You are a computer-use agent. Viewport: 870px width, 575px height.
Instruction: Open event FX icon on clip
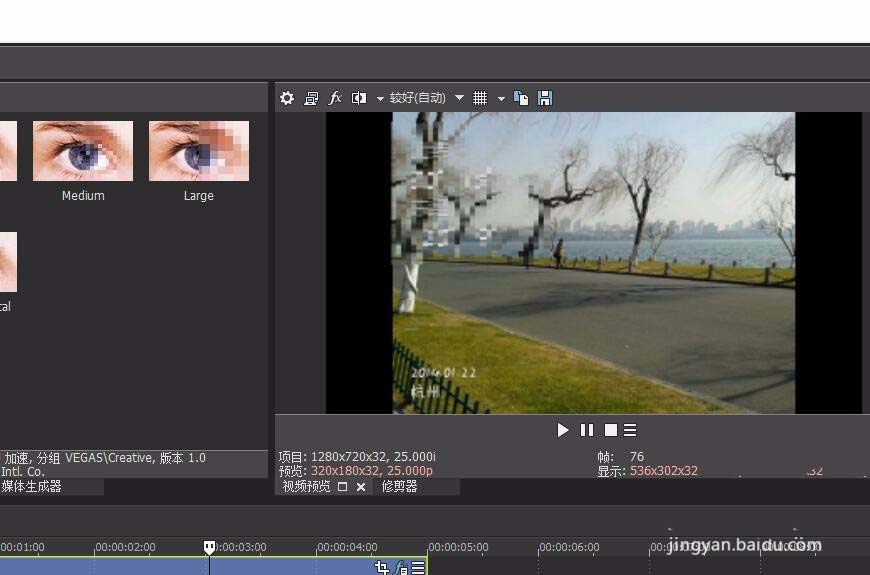click(401, 567)
